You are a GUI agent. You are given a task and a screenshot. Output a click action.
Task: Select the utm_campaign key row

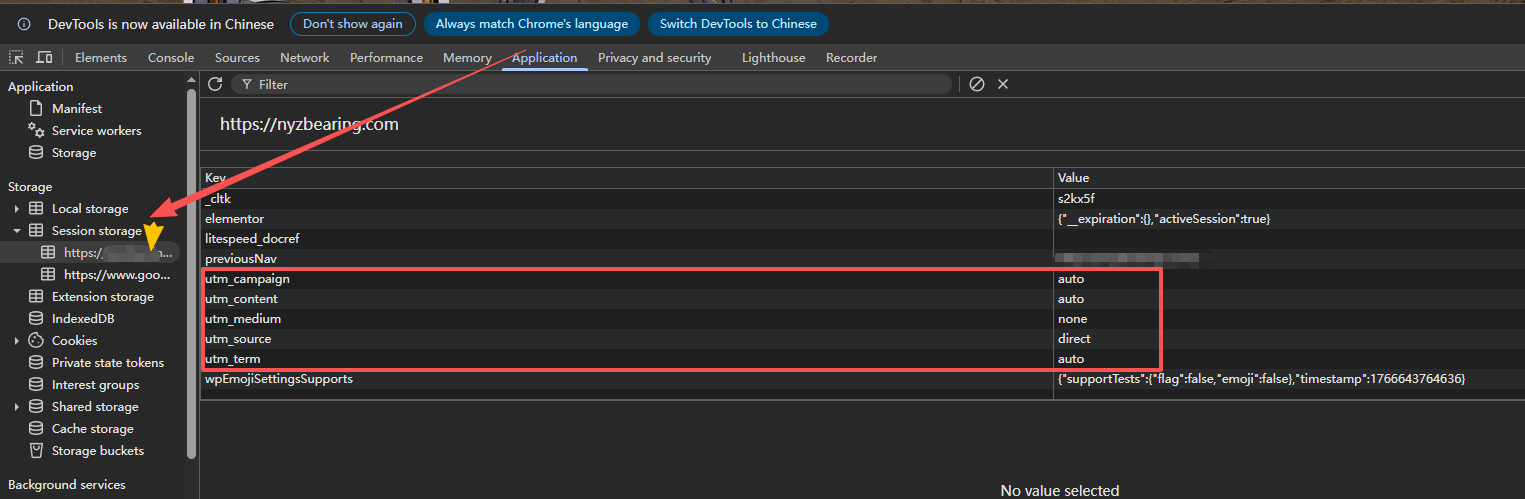coord(863,279)
